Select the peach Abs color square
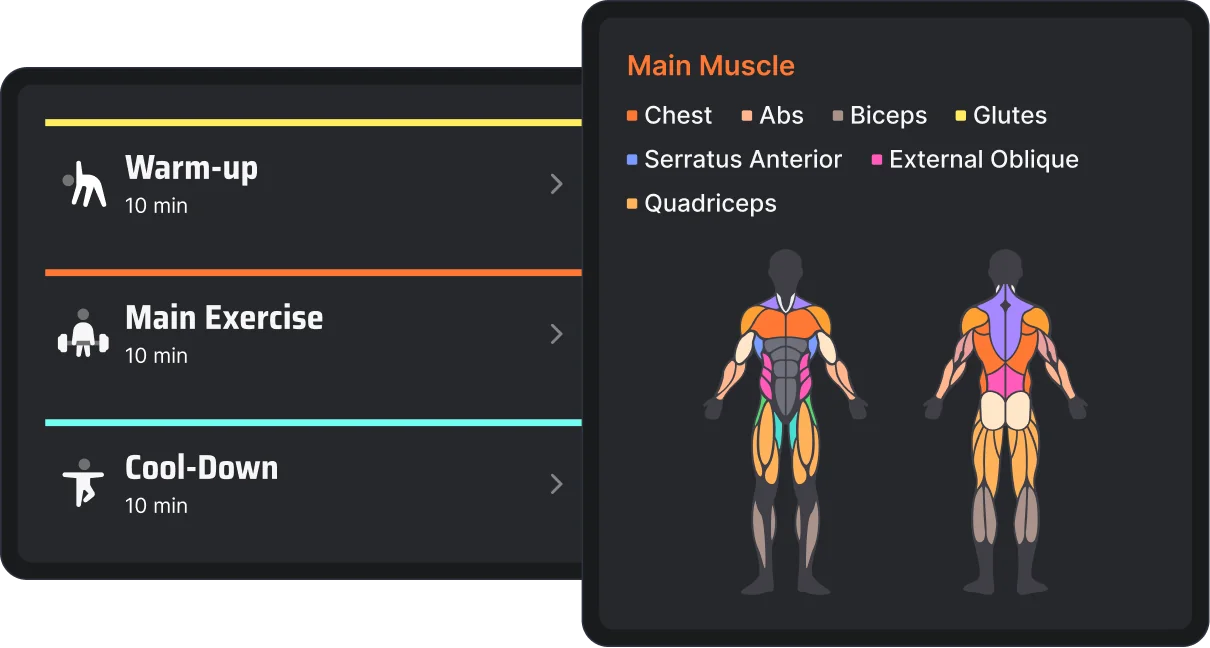Image resolution: width=1210 pixels, height=648 pixels. coord(745,115)
